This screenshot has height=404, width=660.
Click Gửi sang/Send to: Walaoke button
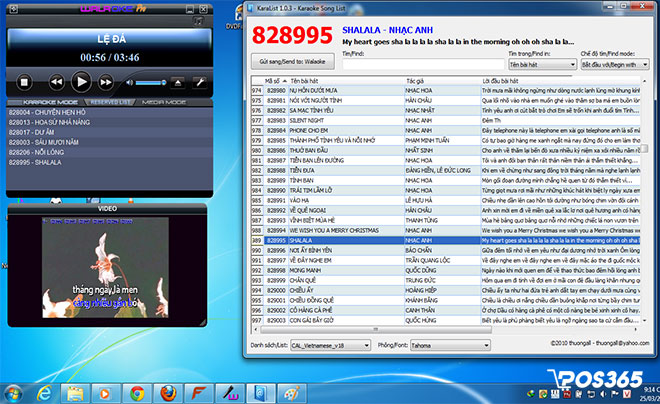click(x=293, y=61)
